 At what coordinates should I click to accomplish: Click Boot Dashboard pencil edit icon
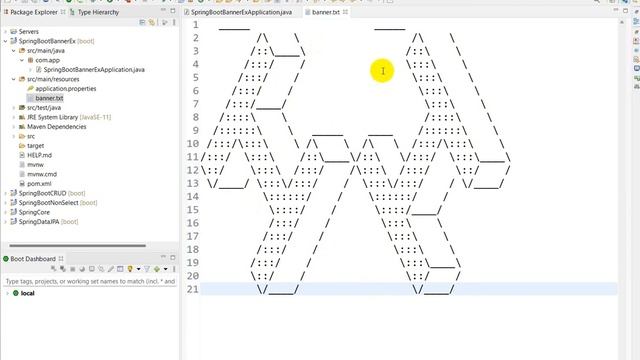pyautogui.click(x=111, y=269)
